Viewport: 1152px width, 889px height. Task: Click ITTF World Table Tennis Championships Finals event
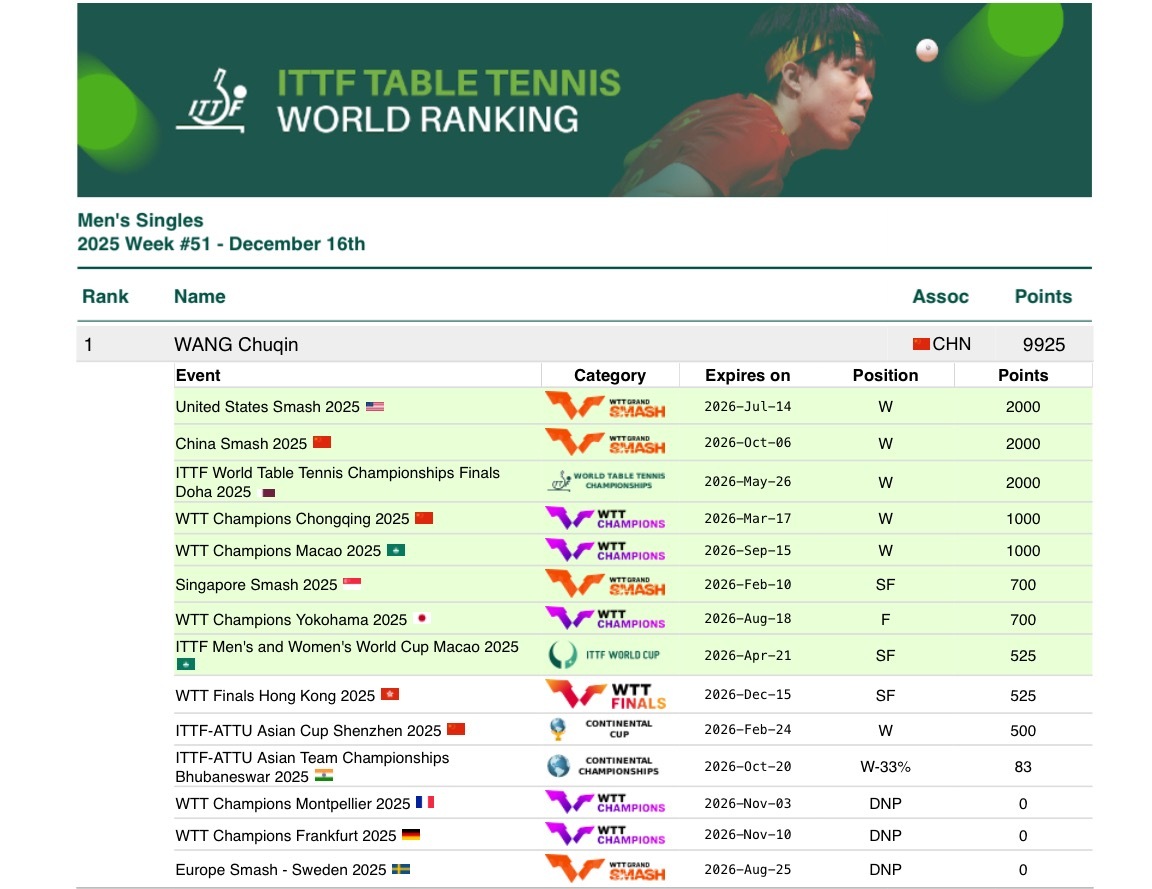[337, 482]
